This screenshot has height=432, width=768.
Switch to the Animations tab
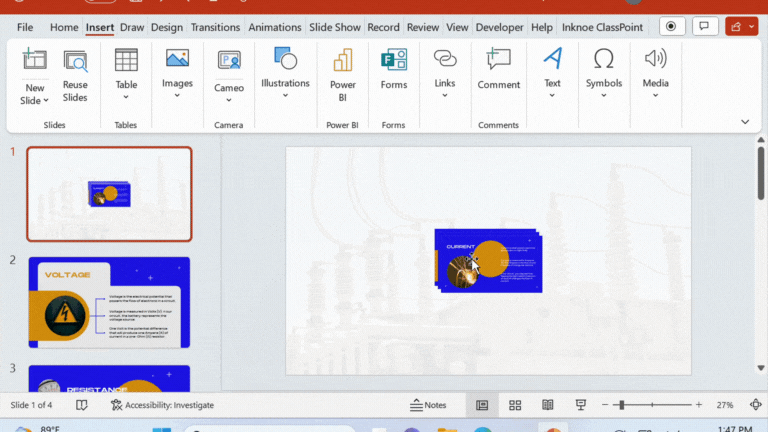pos(275,27)
